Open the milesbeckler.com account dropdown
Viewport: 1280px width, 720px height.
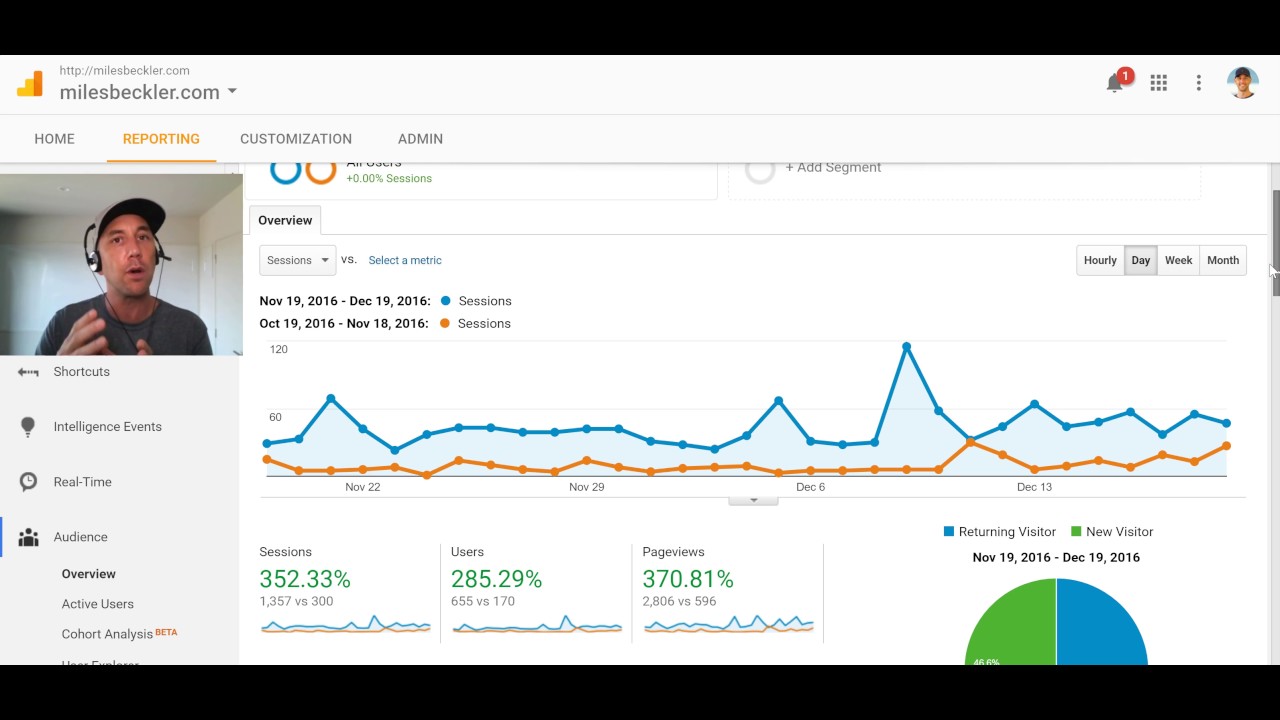point(148,92)
